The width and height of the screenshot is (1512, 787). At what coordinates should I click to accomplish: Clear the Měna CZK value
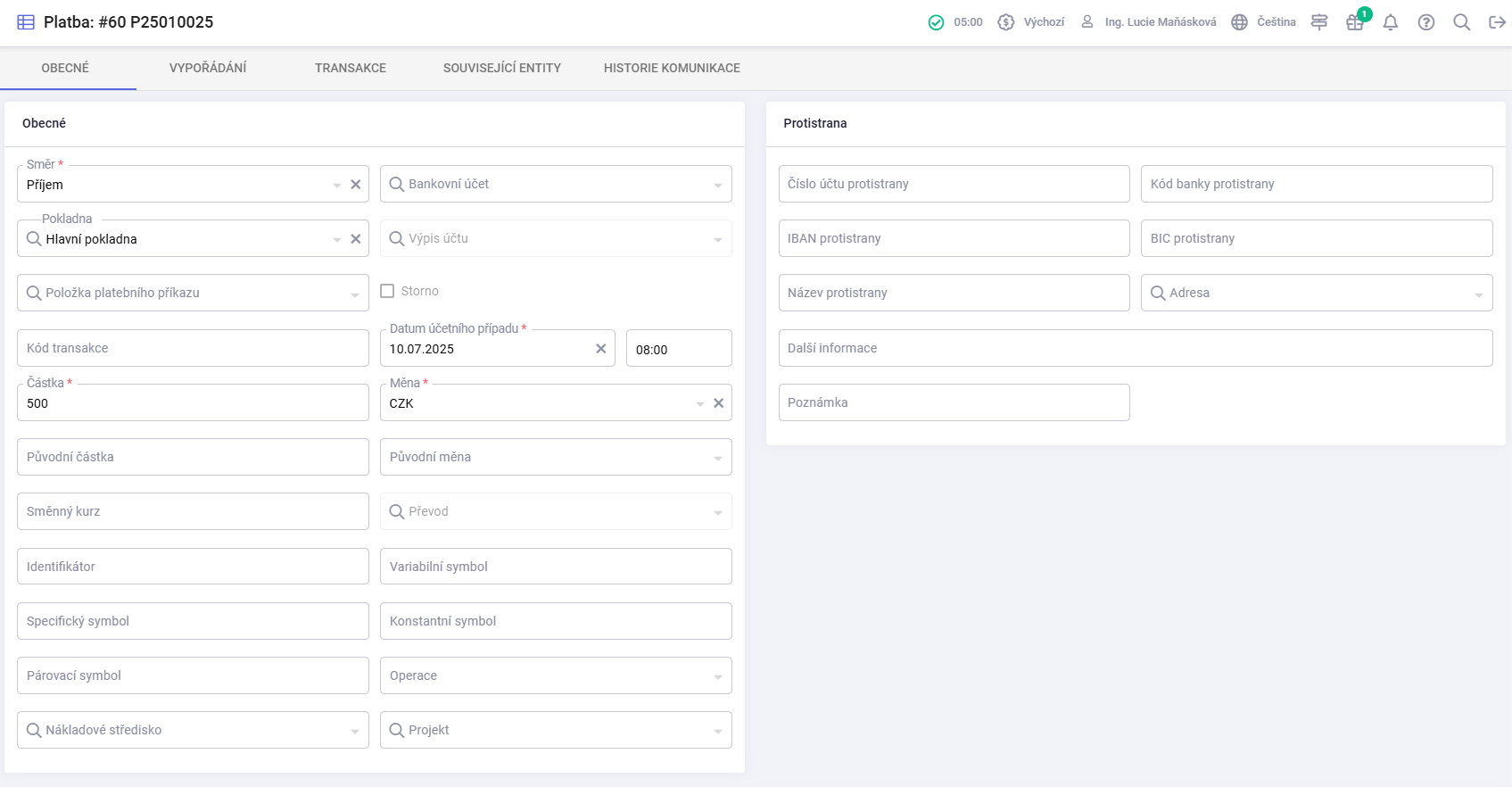point(719,403)
